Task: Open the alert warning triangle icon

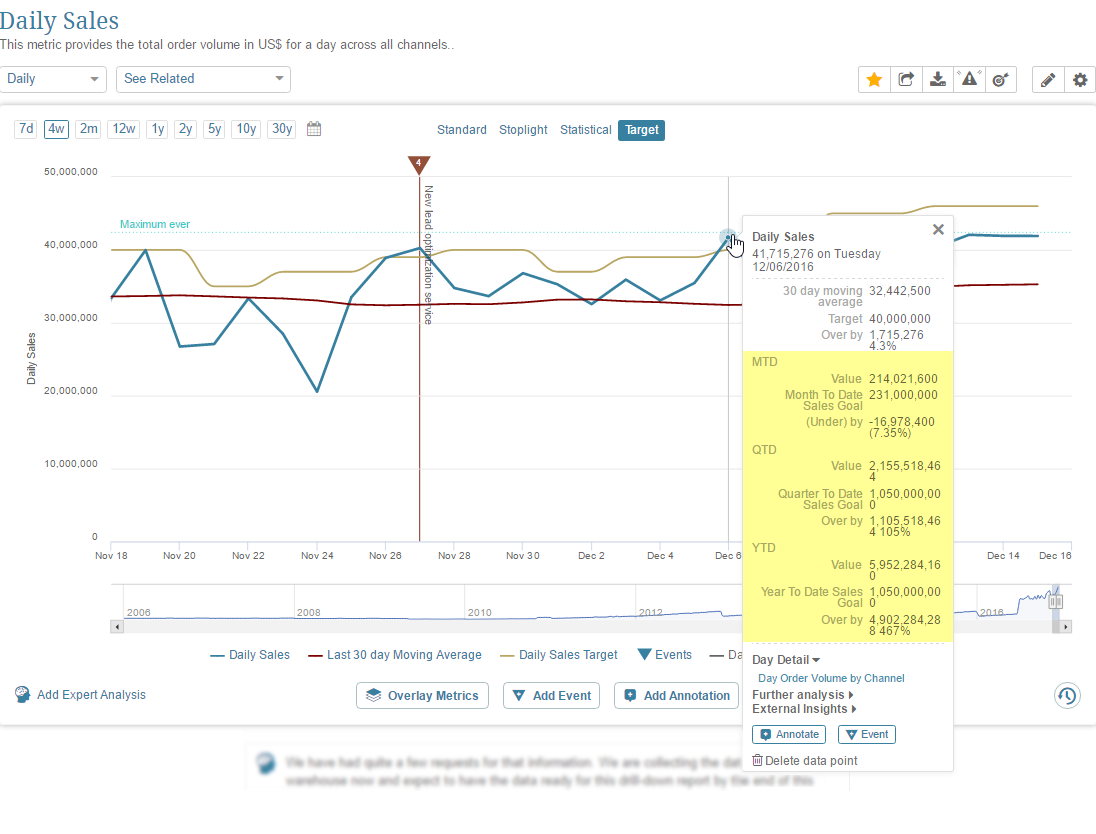Action: (969, 80)
